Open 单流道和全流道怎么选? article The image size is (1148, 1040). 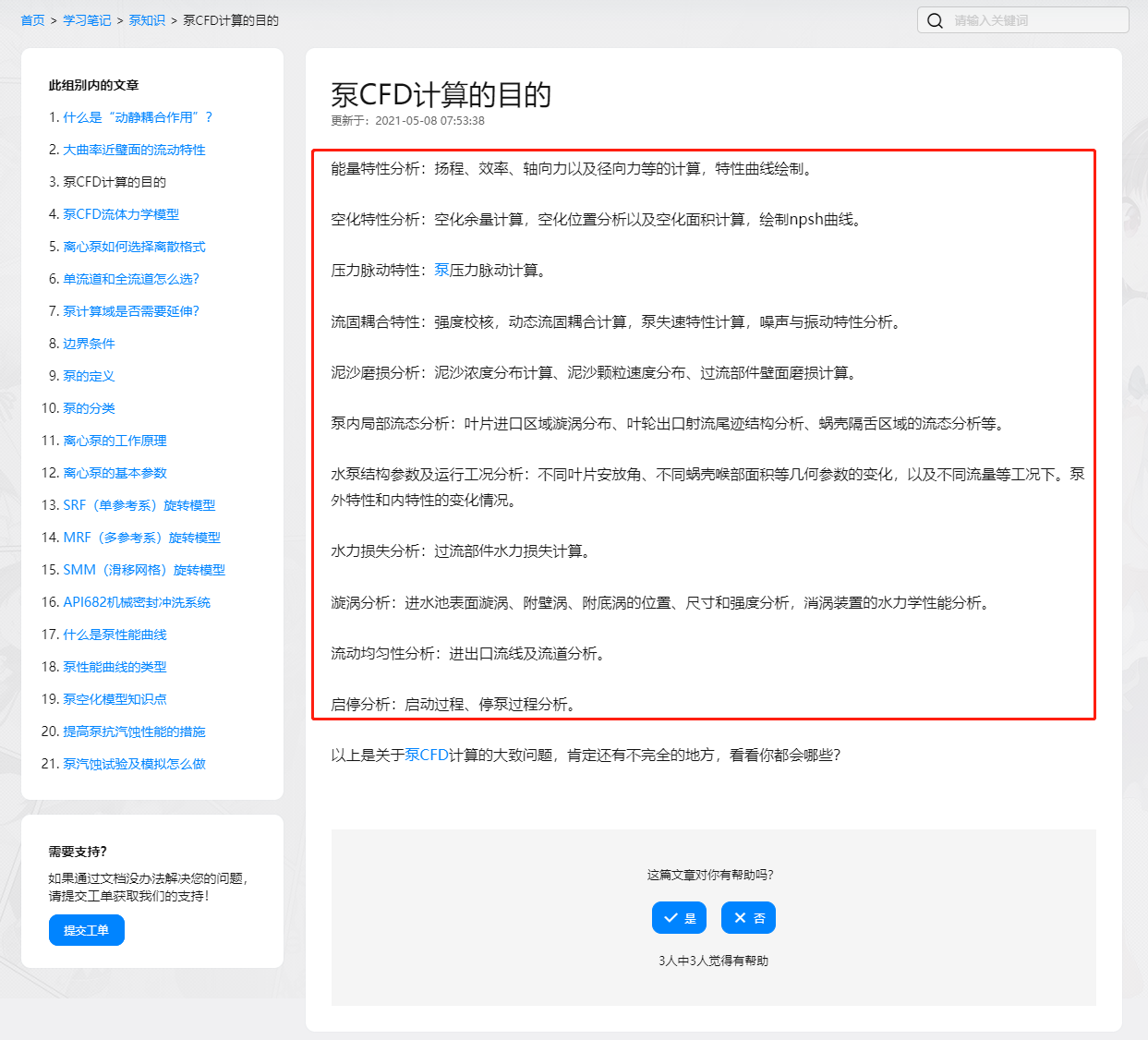(131, 279)
